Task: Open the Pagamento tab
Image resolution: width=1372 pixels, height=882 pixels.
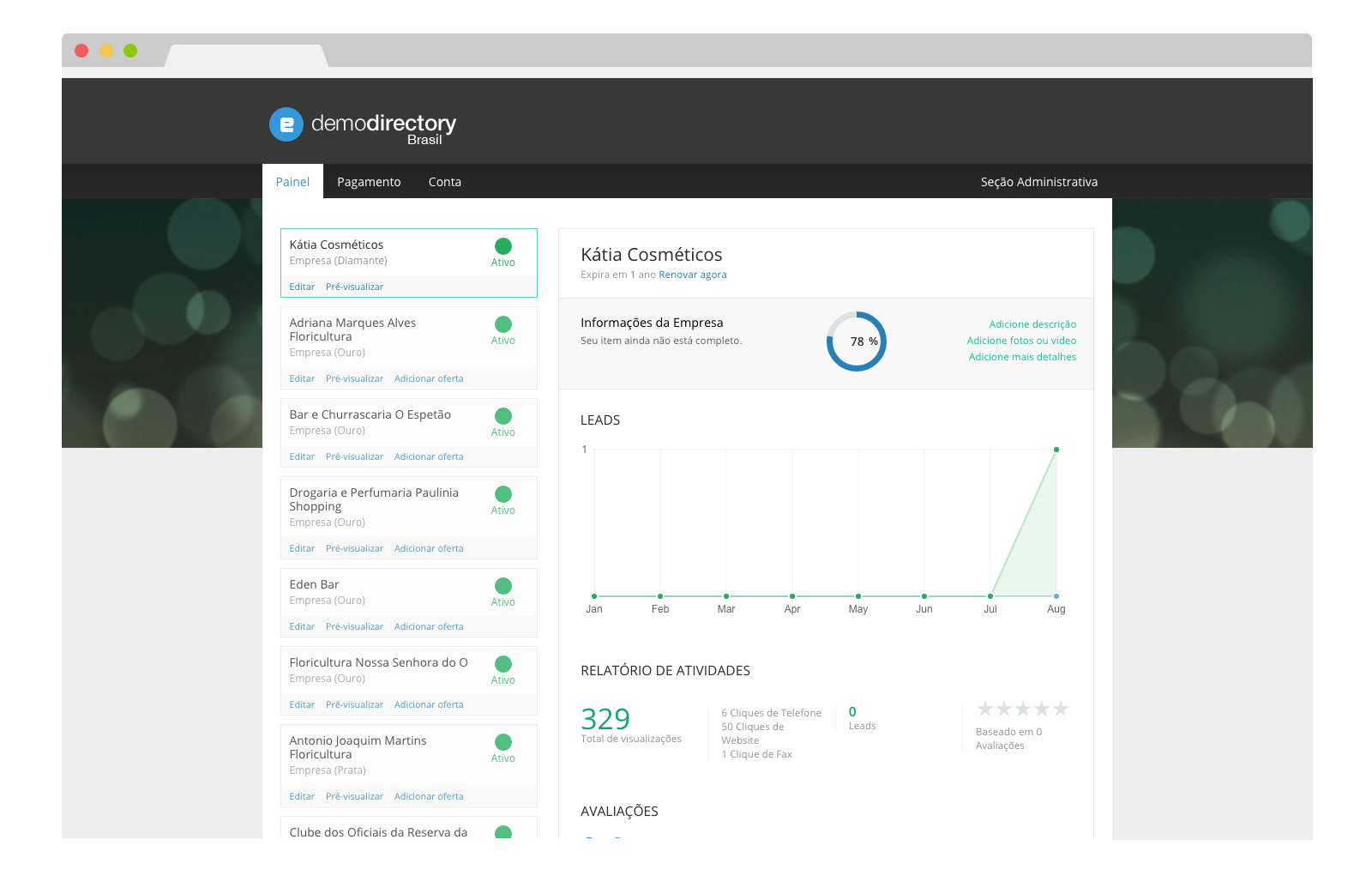Action: (x=369, y=182)
